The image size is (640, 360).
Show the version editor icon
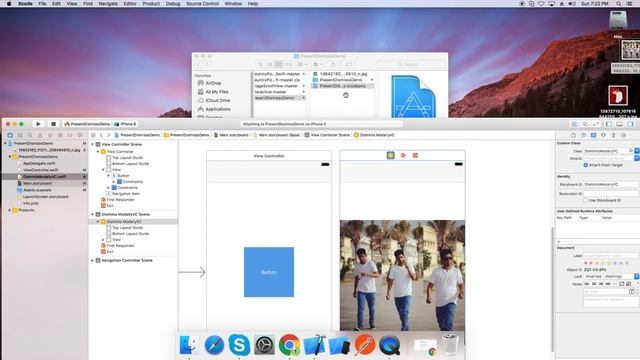[596, 124]
